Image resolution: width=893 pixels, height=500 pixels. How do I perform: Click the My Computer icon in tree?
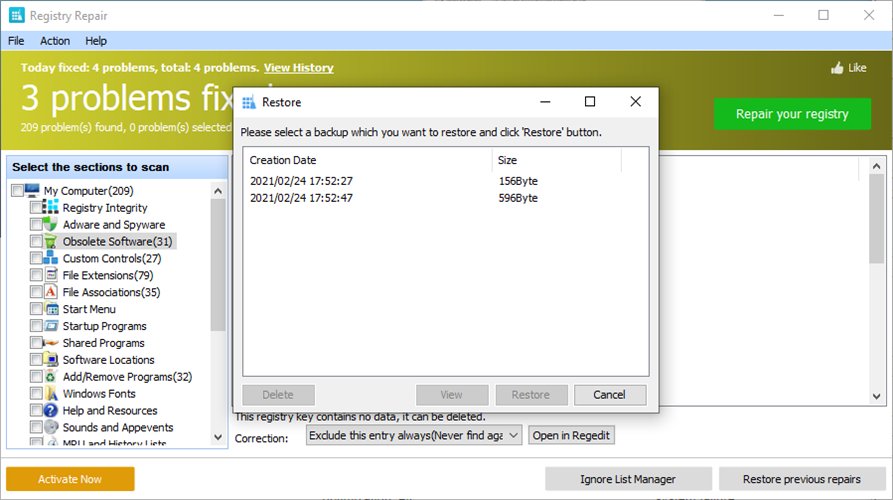click(x=32, y=190)
